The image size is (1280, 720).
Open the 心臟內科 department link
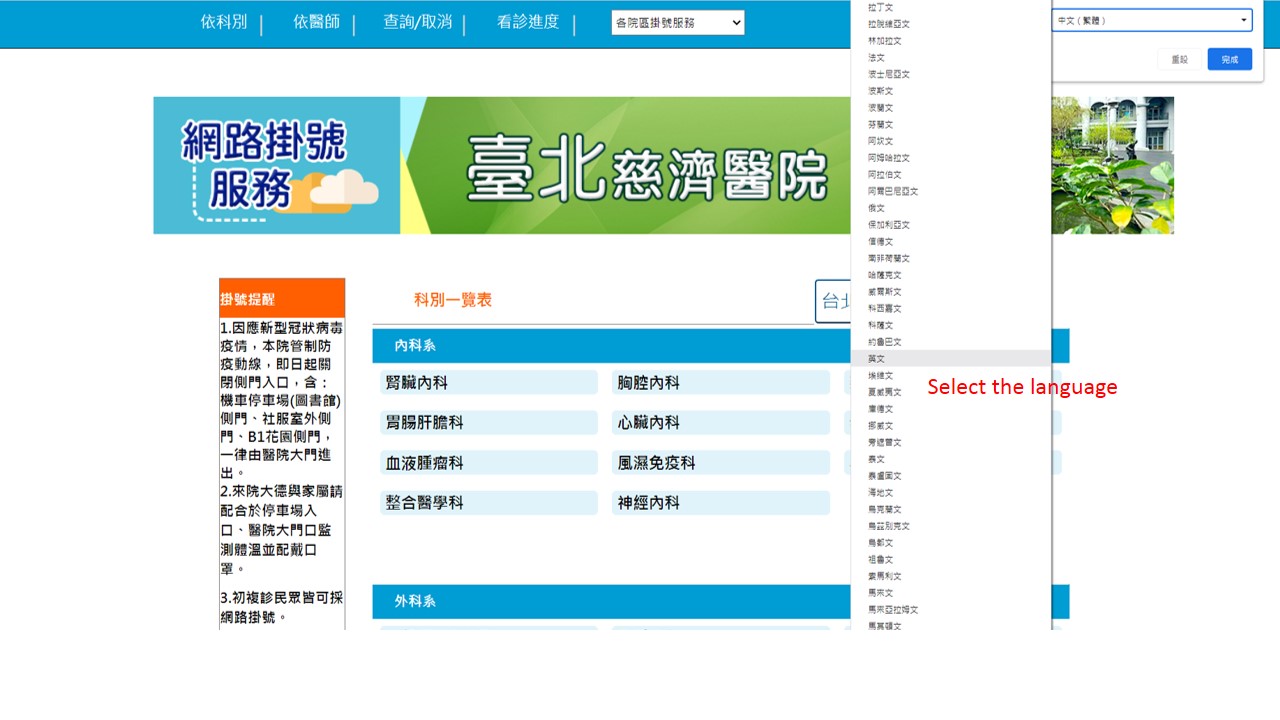[x=721, y=423]
